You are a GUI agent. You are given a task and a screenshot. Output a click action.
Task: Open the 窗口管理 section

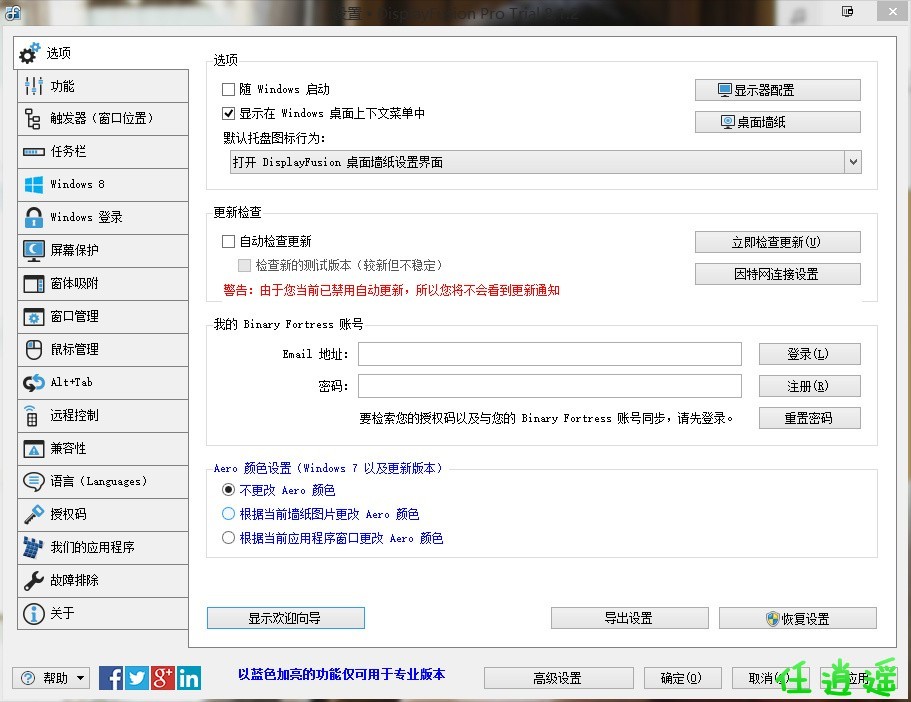(103, 317)
